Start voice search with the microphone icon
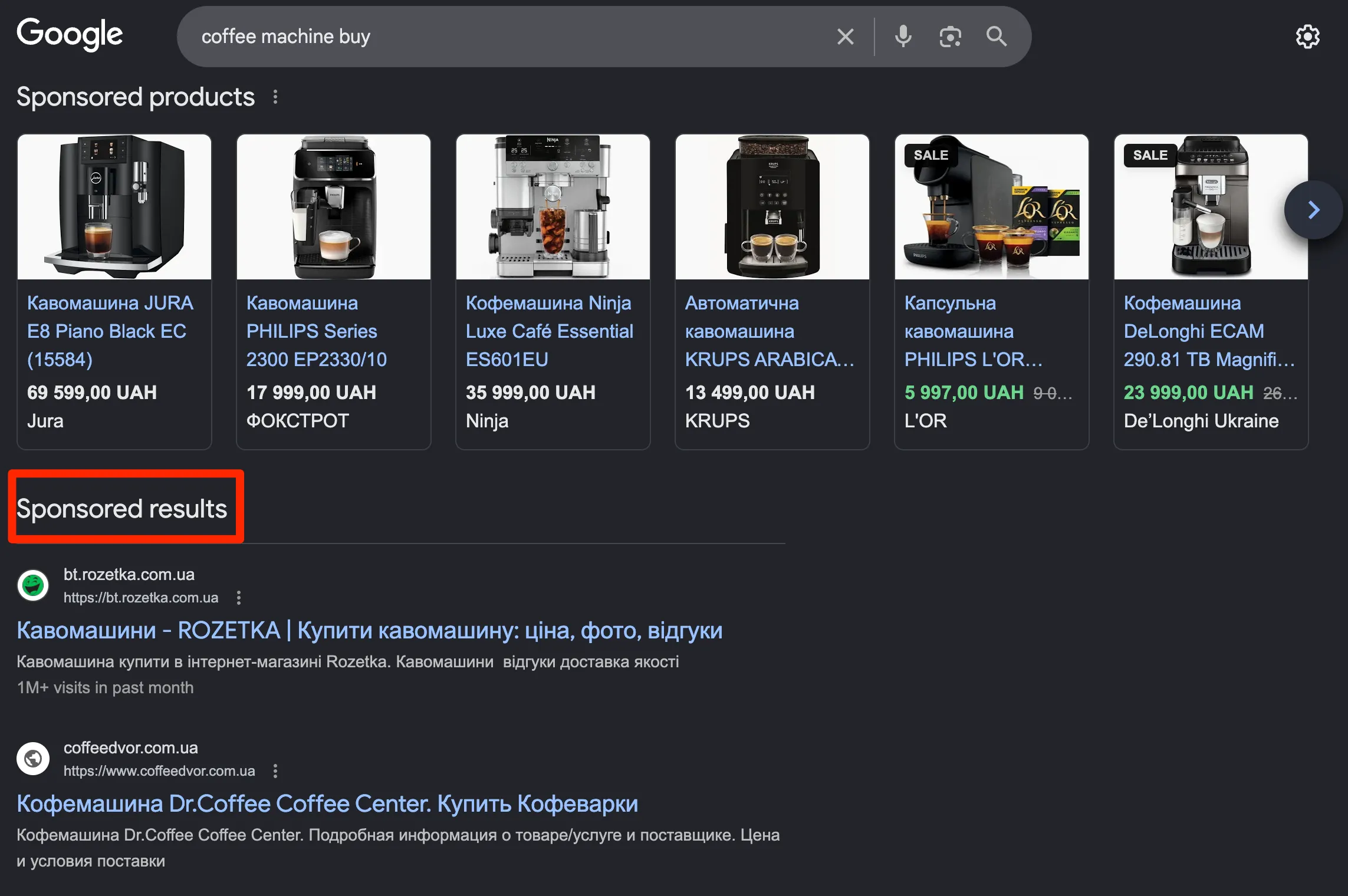 coord(903,37)
